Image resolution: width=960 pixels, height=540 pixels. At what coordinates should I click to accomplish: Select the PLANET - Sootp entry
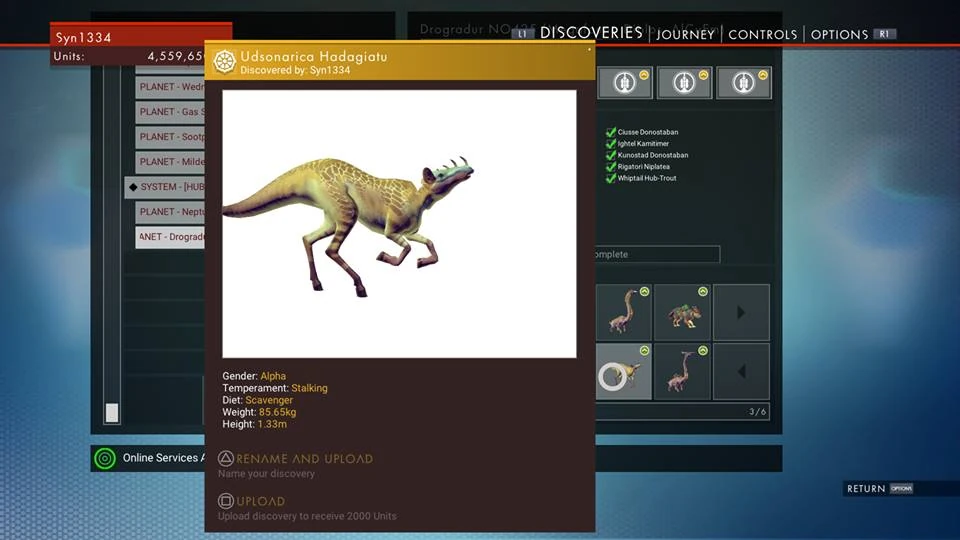[x=170, y=137]
